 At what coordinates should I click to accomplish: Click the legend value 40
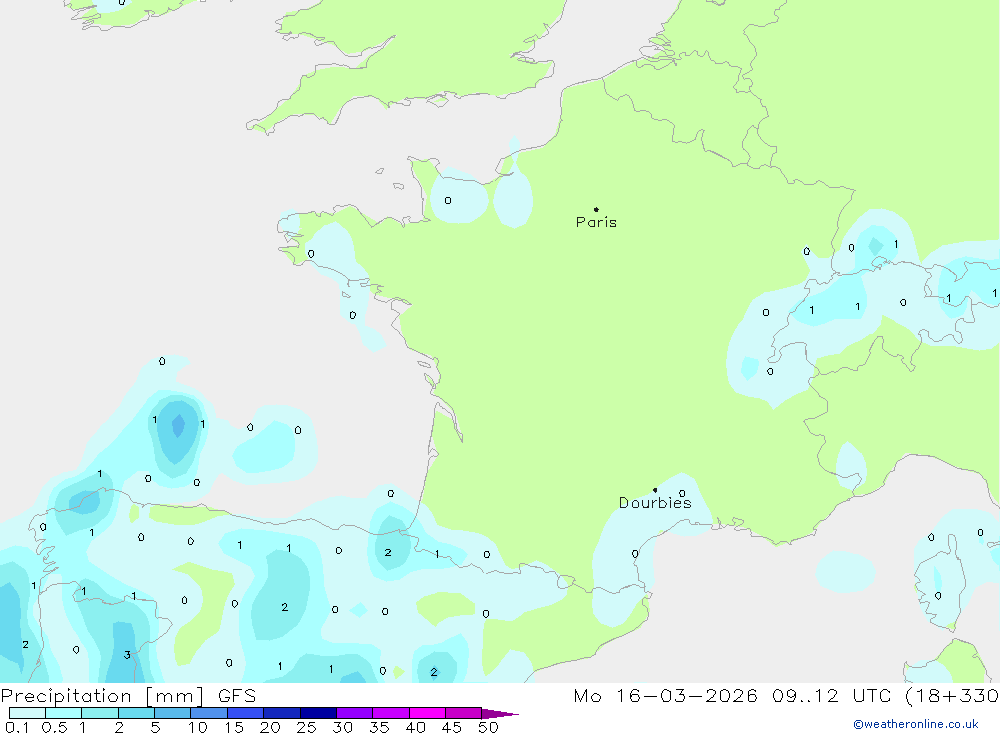[x=415, y=727]
